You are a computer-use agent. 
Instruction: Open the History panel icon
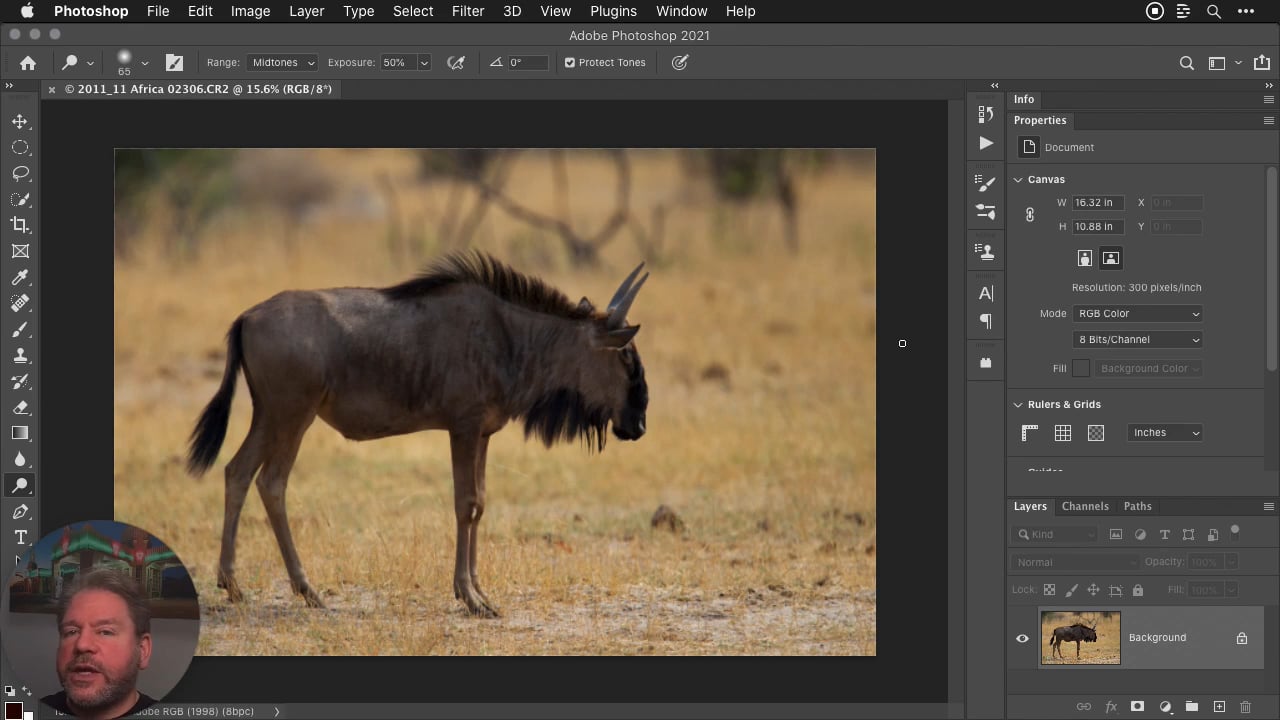[x=986, y=114]
